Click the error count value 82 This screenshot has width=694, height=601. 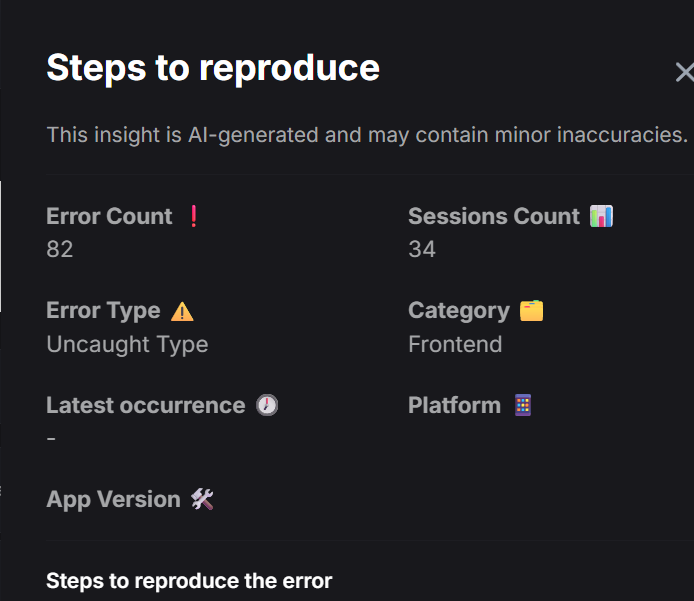click(60, 249)
